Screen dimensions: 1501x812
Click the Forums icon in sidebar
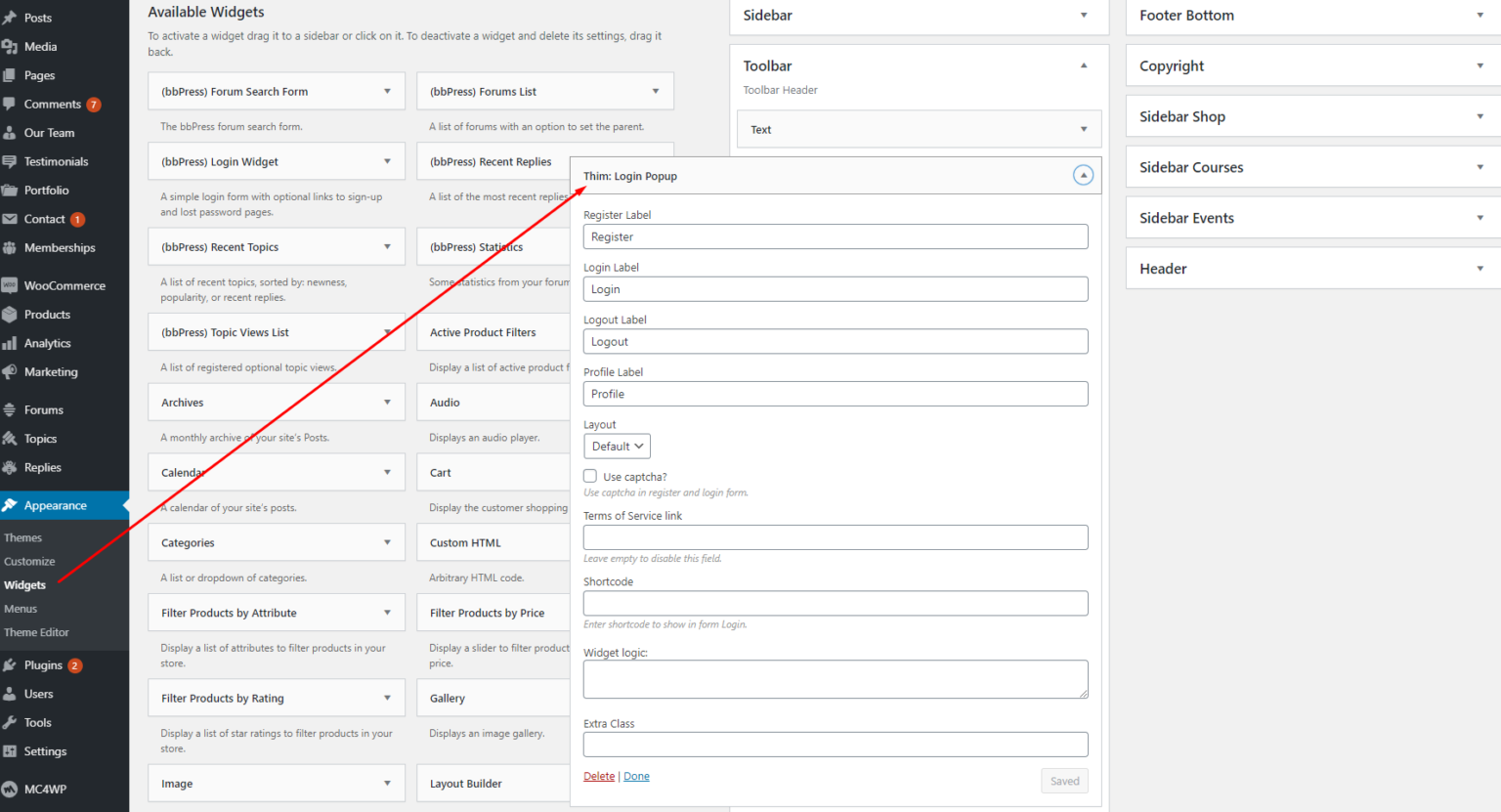click(10, 410)
